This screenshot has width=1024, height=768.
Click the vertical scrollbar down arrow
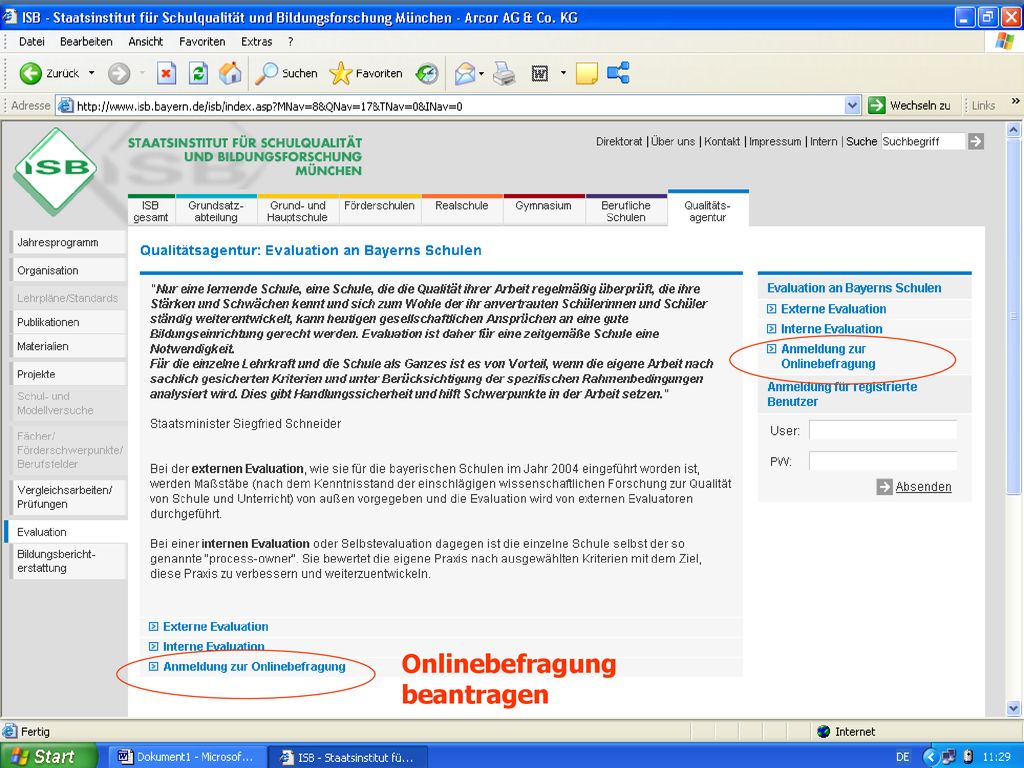(x=1014, y=708)
